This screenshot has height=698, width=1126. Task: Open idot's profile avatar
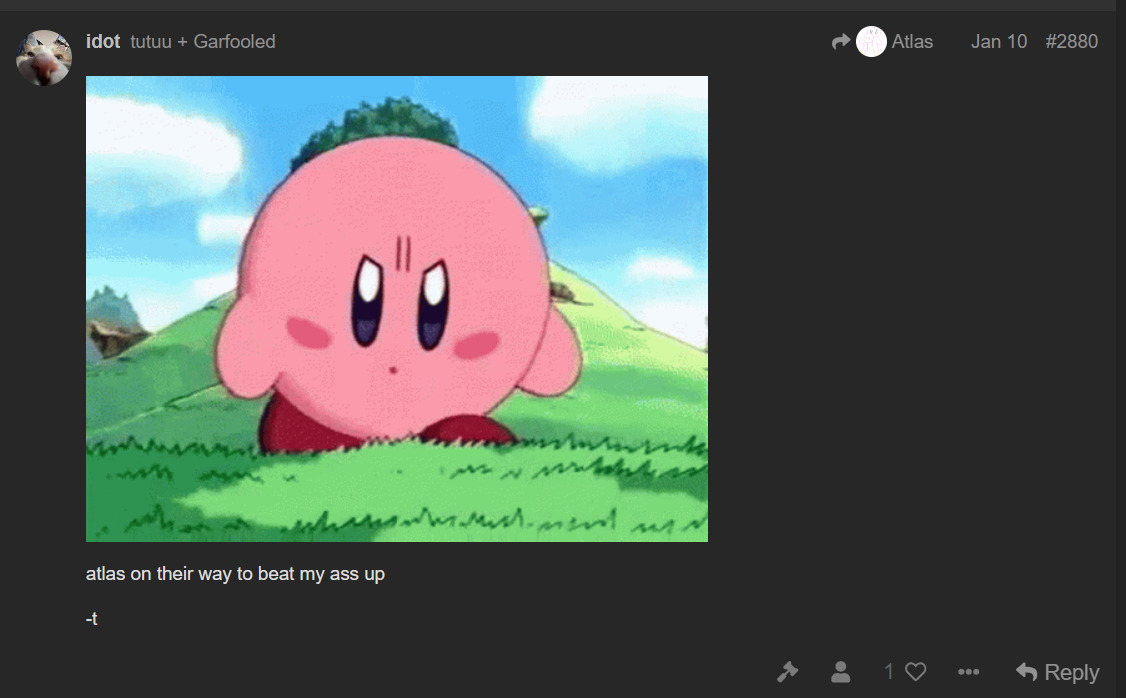(x=44, y=57)
